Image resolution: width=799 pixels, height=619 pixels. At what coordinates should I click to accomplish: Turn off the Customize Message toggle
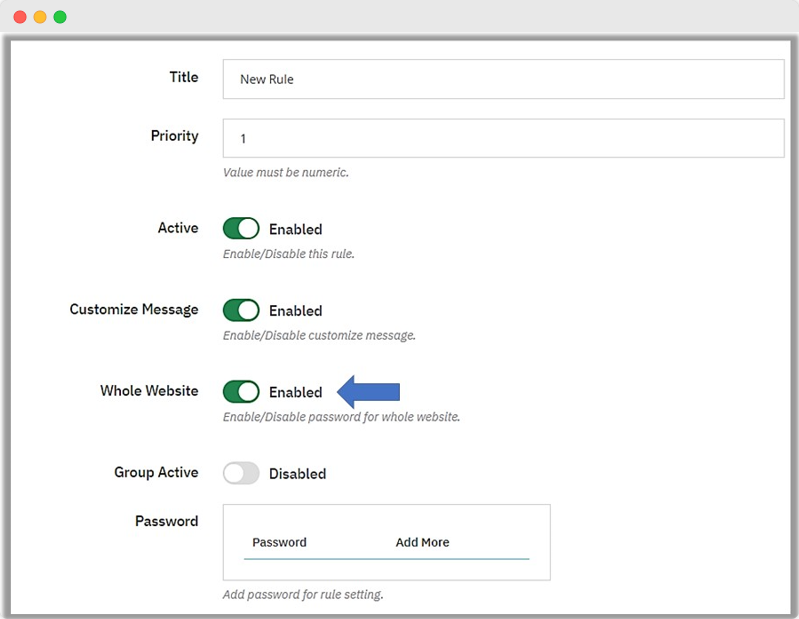click(241, 310)
